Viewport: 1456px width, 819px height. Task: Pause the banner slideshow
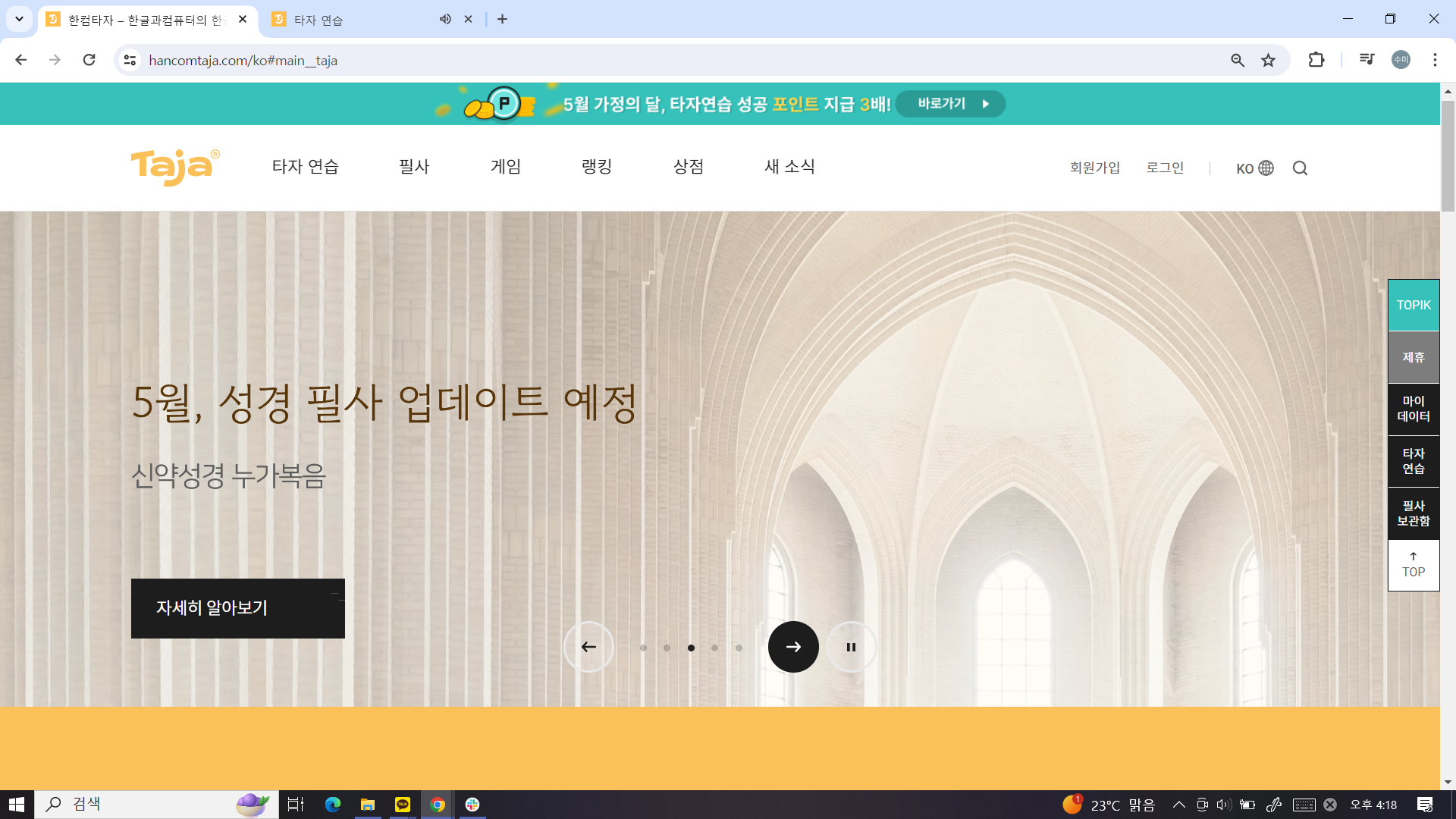(851, 647)
